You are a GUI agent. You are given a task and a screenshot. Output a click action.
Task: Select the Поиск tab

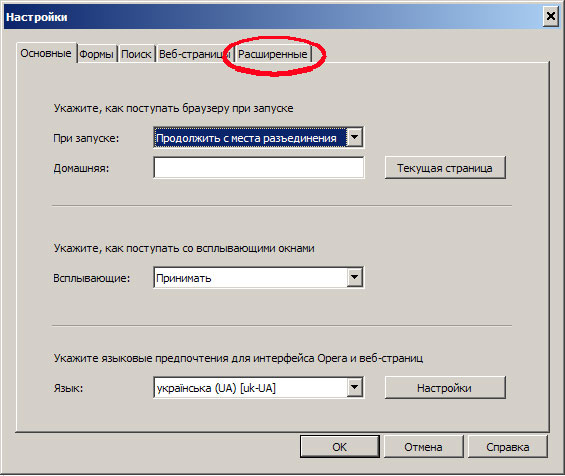[136, 54]
